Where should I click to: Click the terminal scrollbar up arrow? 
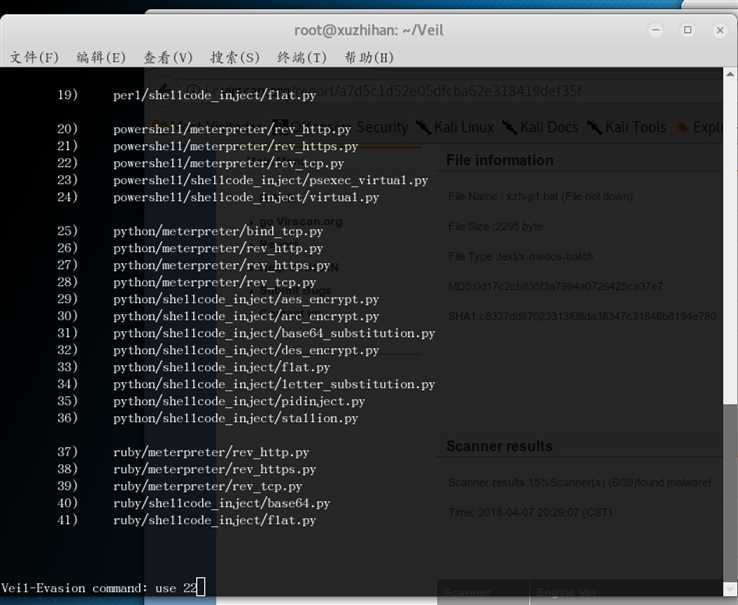point(730,74)
